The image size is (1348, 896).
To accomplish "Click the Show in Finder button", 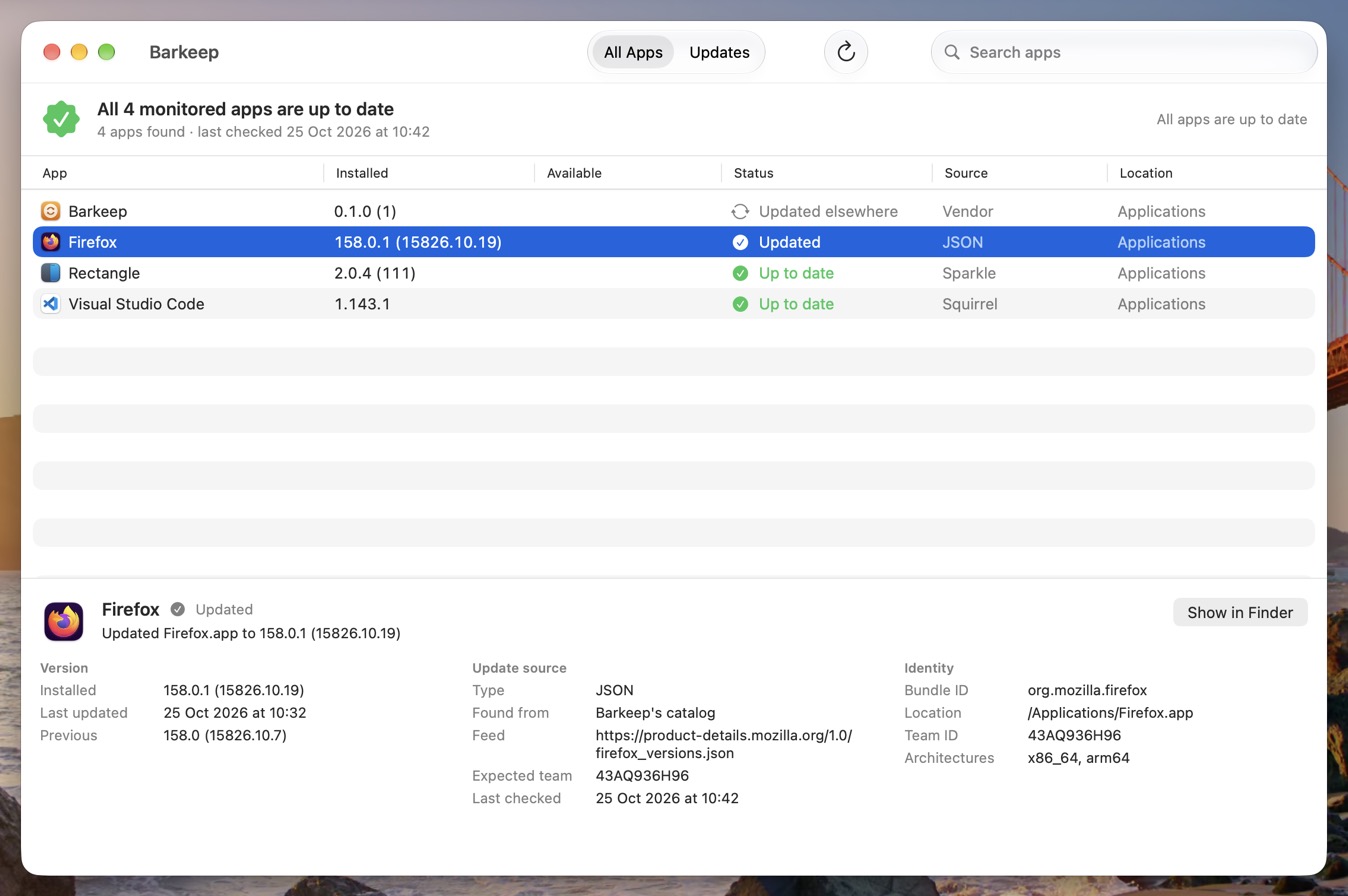I will click(x=1240, y=612).
